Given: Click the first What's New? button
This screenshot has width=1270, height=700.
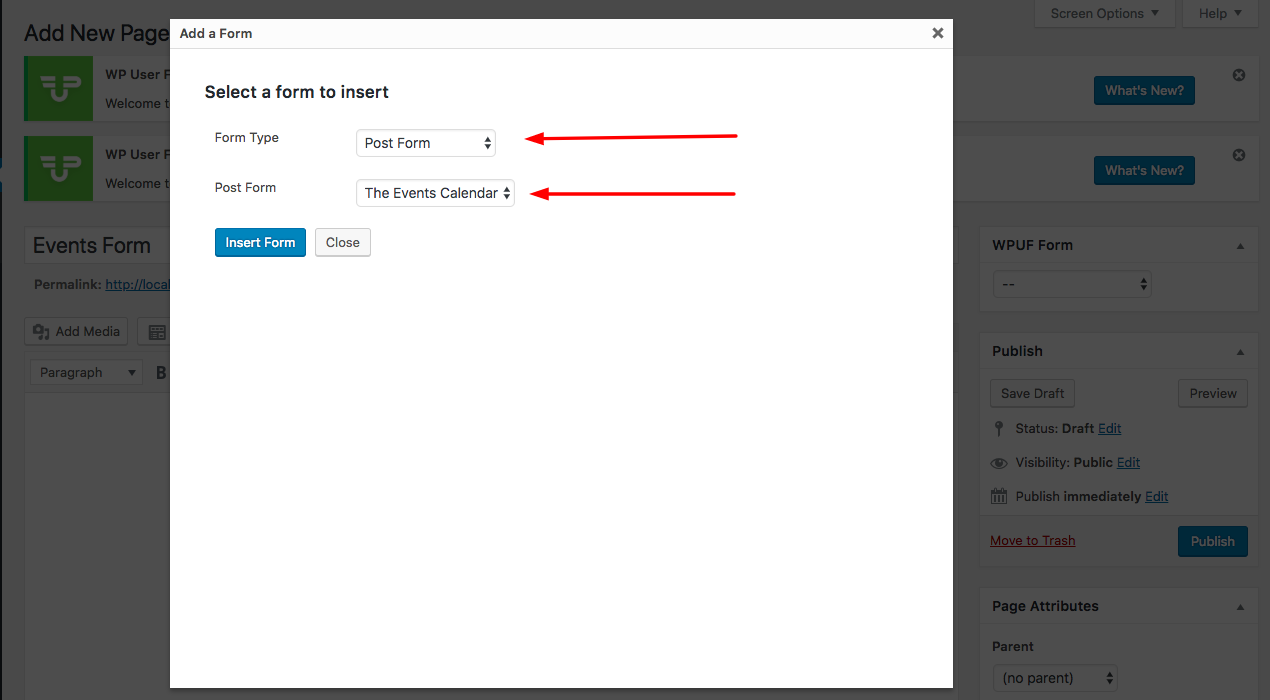Looking at the screenshot, I should (x=1144, y=90).
